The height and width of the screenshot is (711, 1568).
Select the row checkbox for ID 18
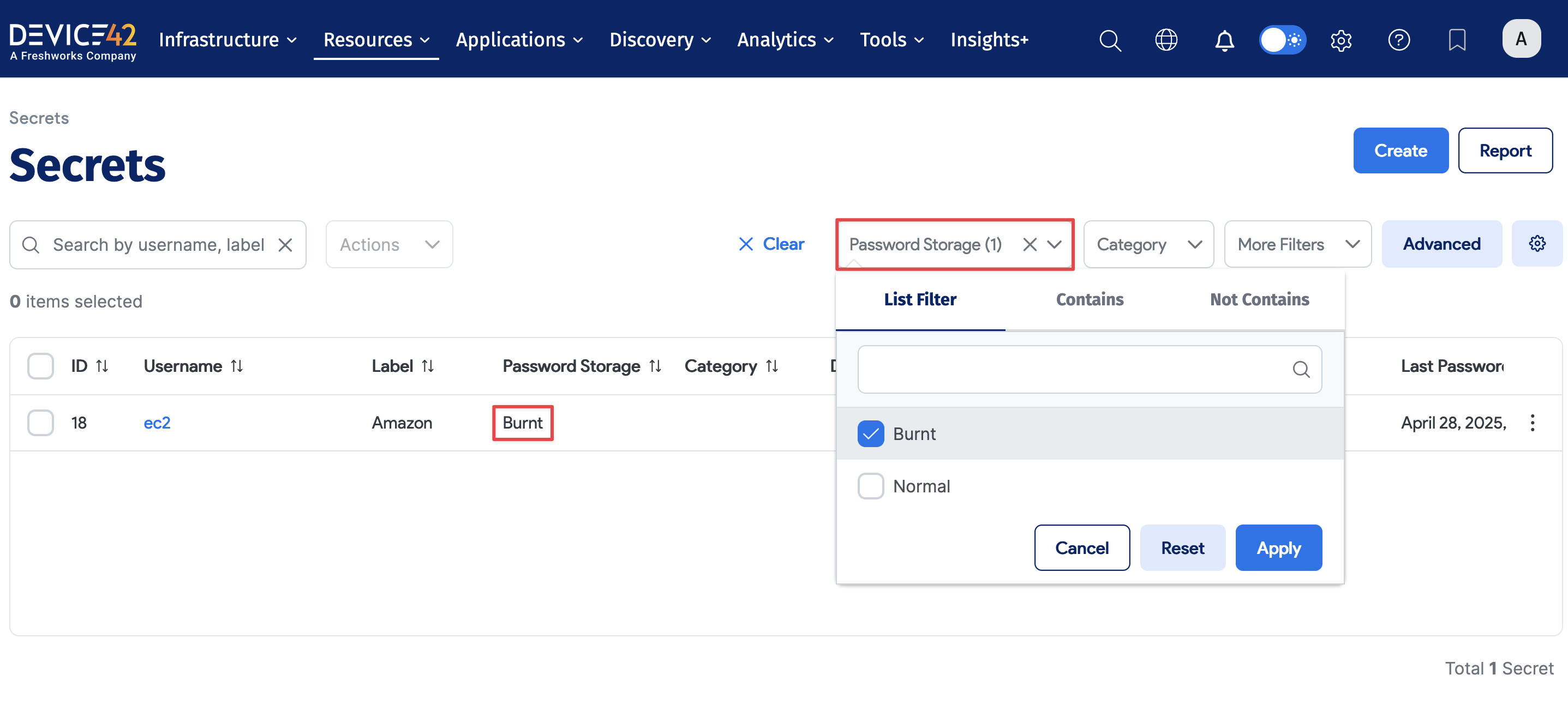coord(41,423)
